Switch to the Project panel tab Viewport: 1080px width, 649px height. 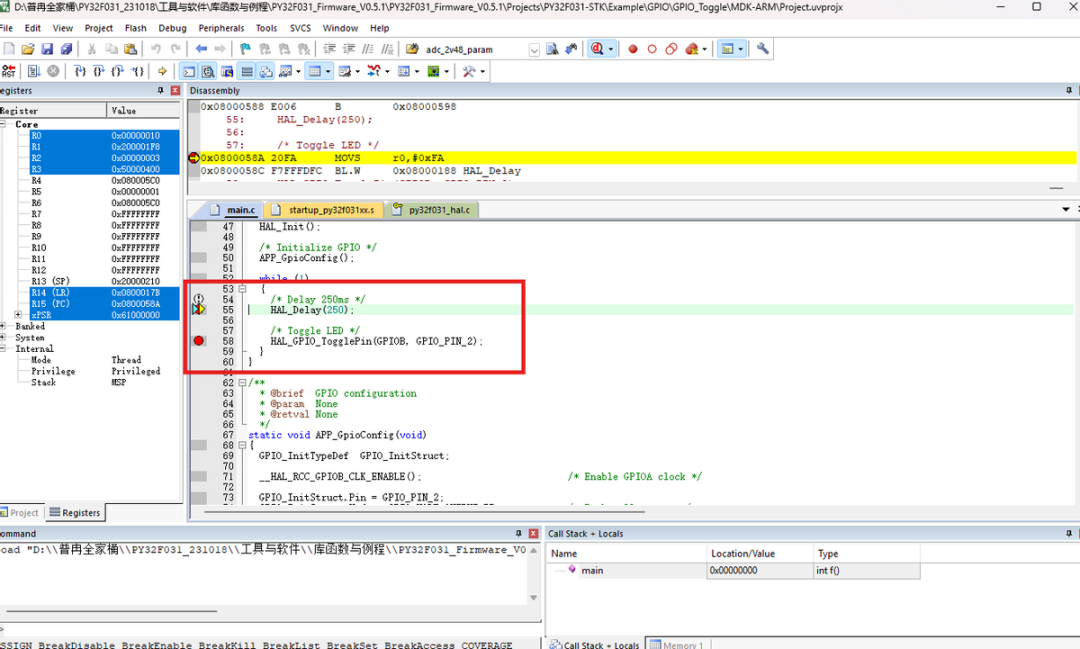tap(23, 513)
